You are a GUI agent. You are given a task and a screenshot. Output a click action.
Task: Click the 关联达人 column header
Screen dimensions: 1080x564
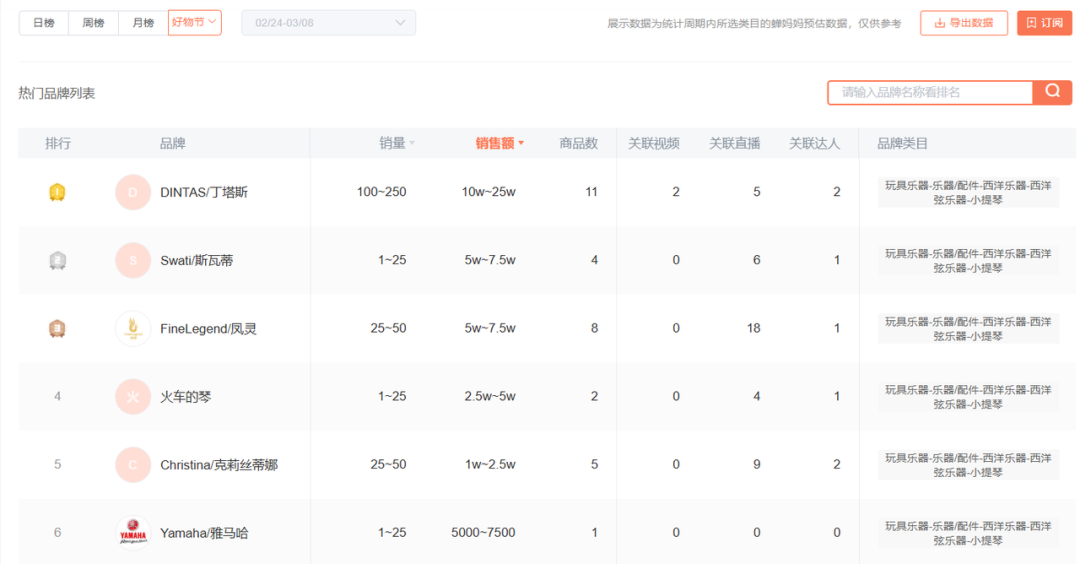point(814,143)
